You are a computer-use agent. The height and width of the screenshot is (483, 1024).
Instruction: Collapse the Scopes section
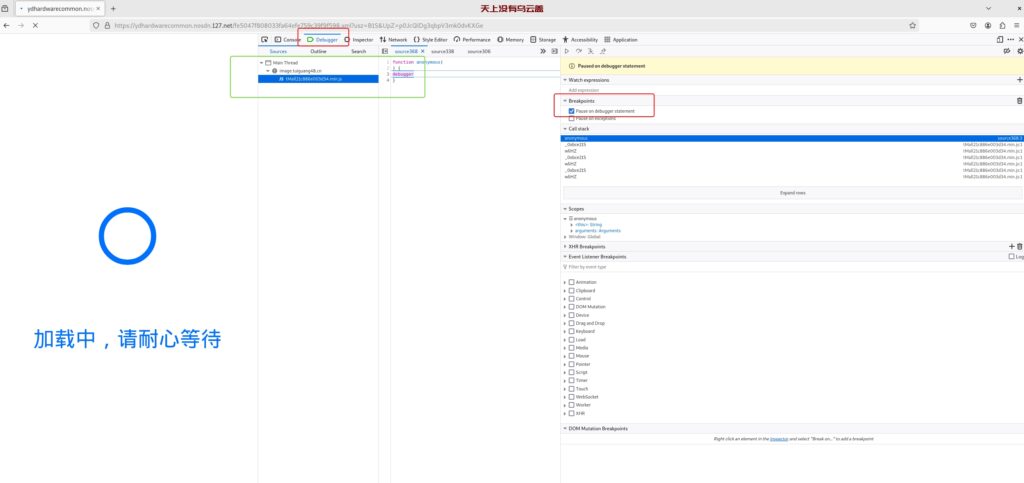[565, 209]
